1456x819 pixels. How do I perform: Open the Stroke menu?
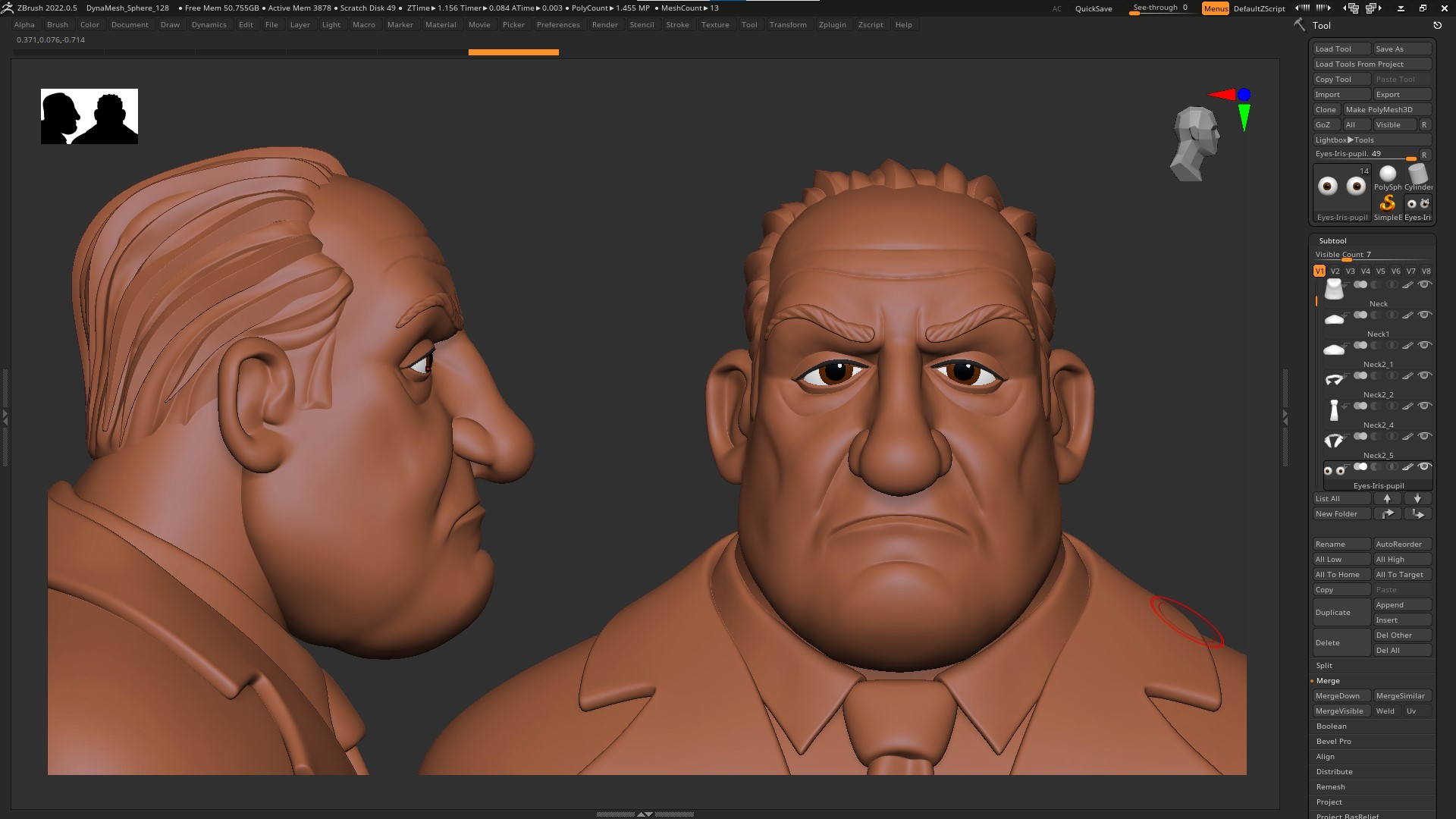pos(677,25)
